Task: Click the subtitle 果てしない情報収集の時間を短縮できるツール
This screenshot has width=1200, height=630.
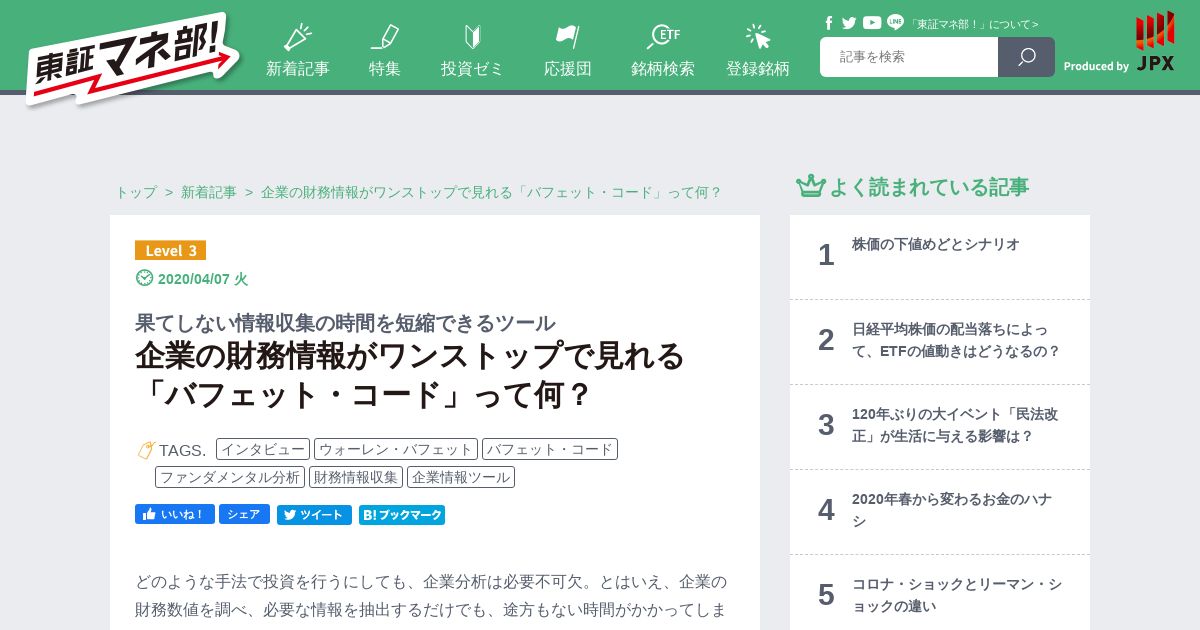Action: pyautogui.click(x=345, y=323)
